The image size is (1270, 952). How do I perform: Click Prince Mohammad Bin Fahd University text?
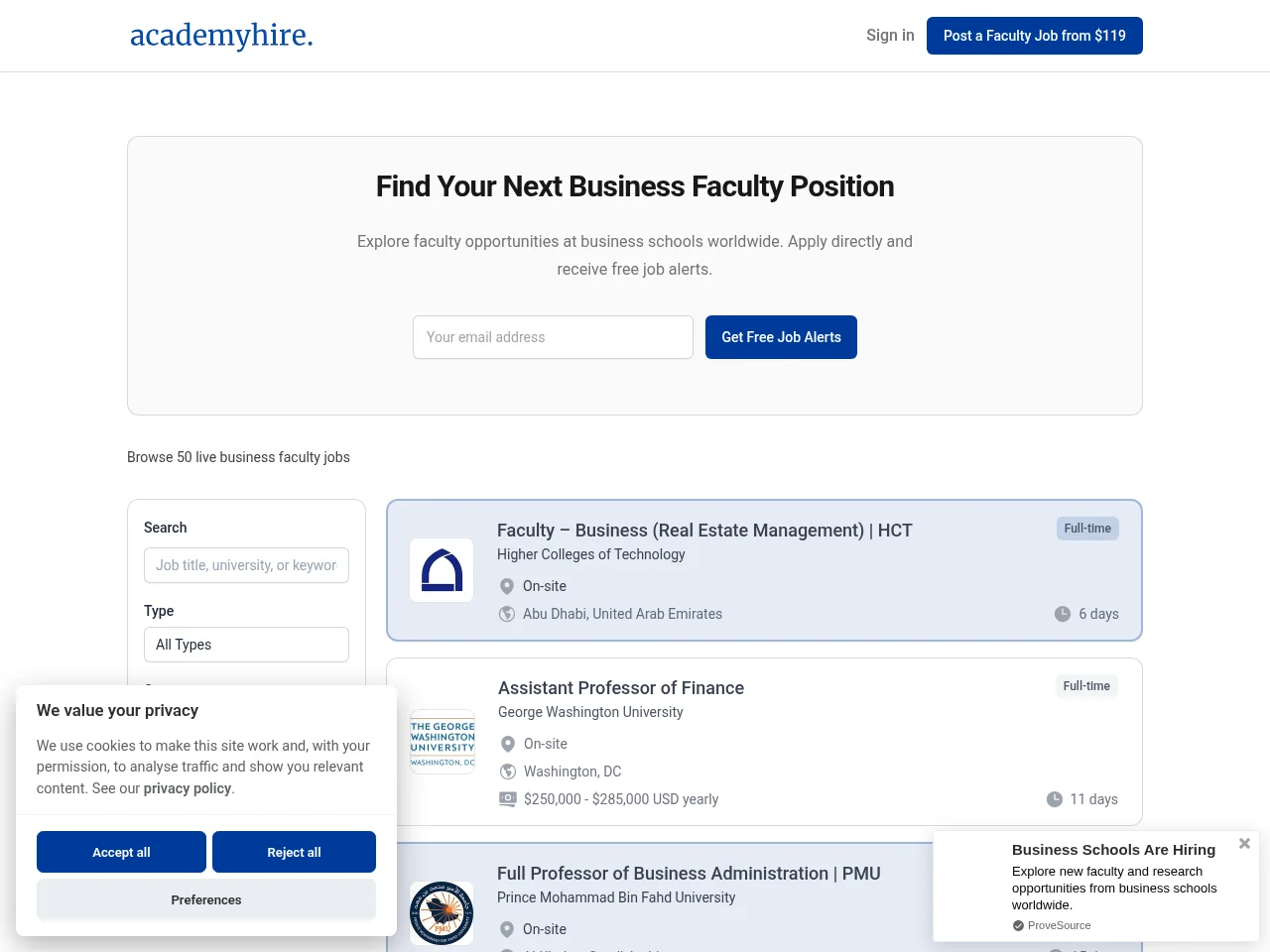click(x=616, y=897)
